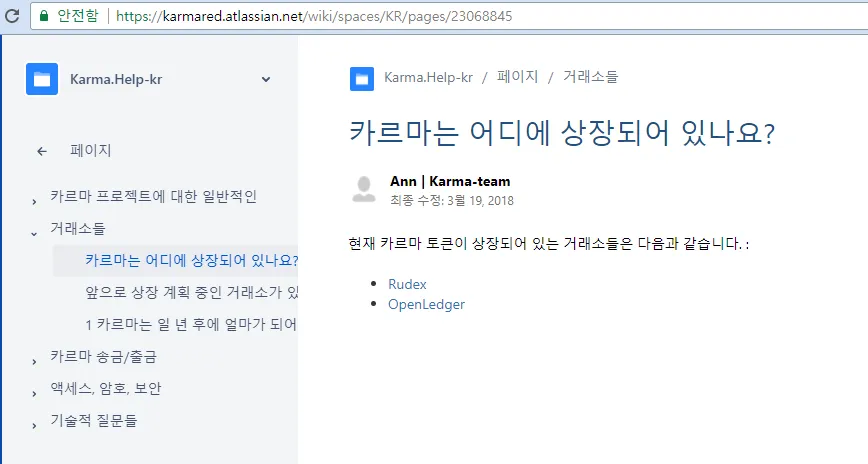Click the 안전함 secure label in address bar
The width and height of the screenshot is (868, 464).
coord(78,16)
